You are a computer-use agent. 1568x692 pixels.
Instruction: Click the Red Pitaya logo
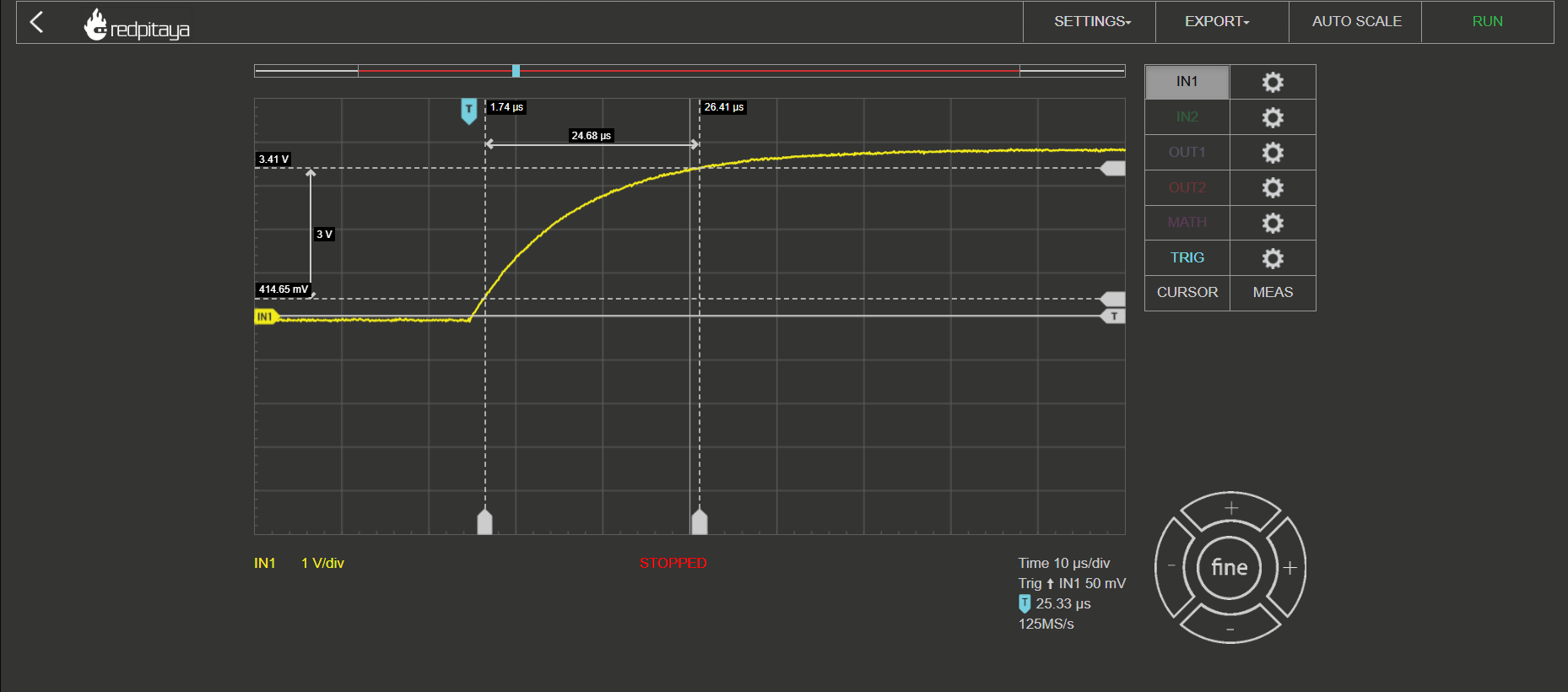point(137,25)
